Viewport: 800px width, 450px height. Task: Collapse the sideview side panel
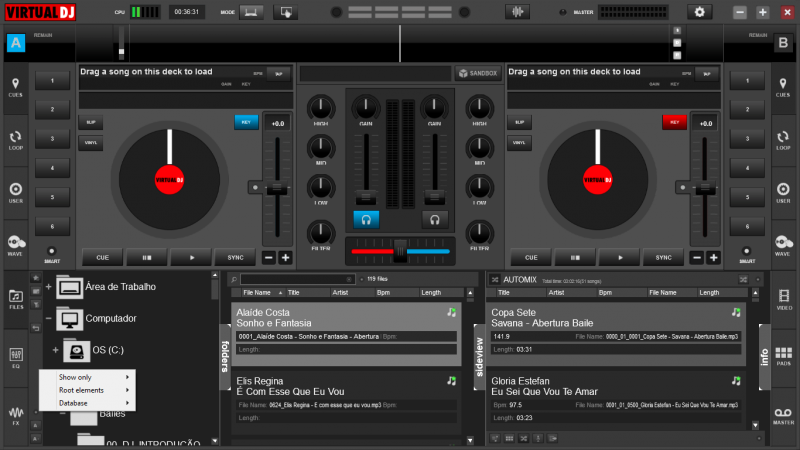(x=479, y=357)
